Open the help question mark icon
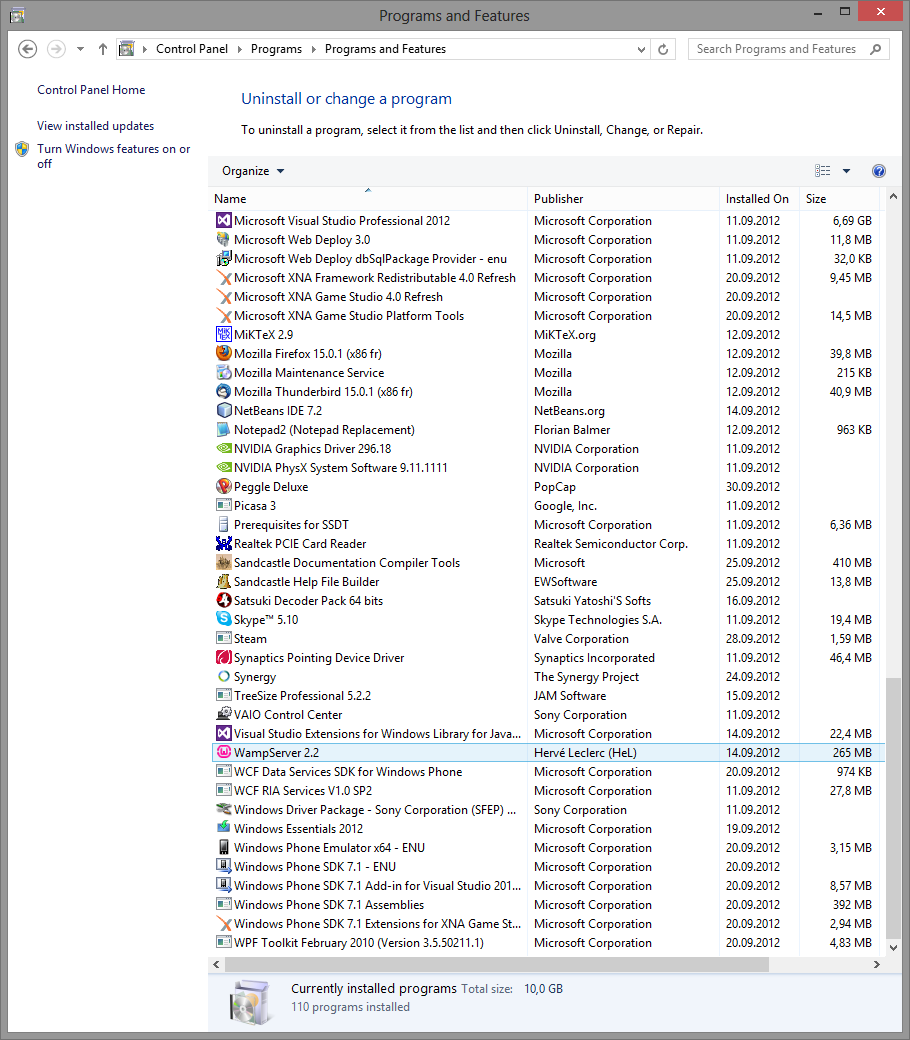 (x=879, y=171)
